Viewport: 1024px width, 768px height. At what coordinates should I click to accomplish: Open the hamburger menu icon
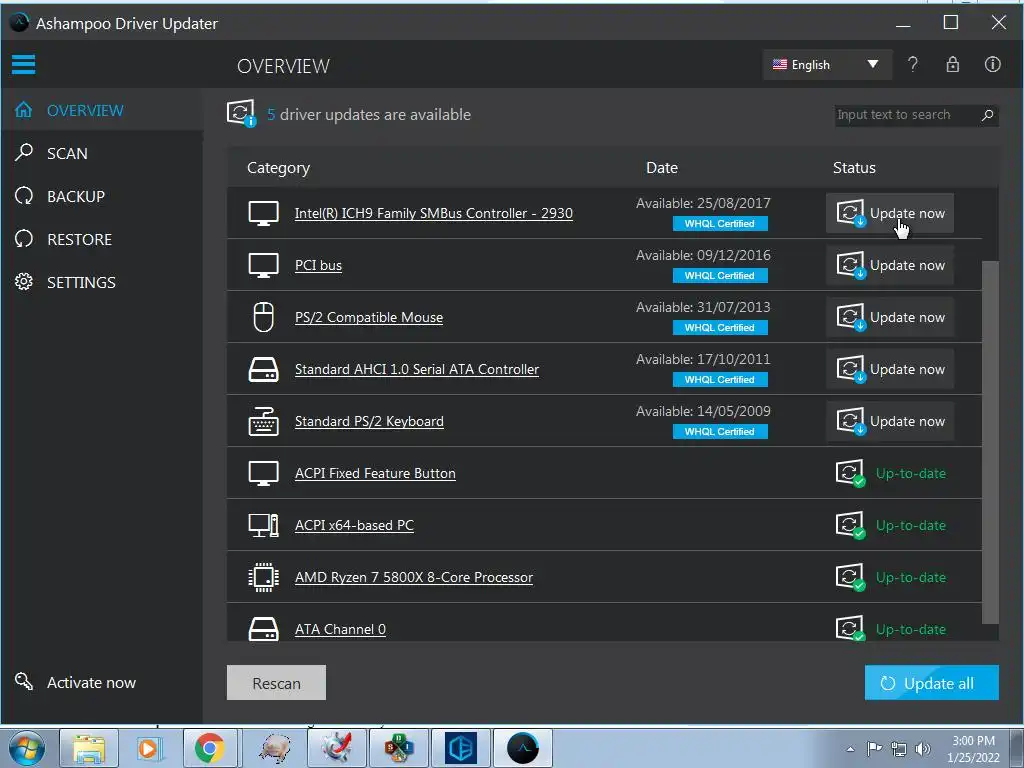coord(24,64)
